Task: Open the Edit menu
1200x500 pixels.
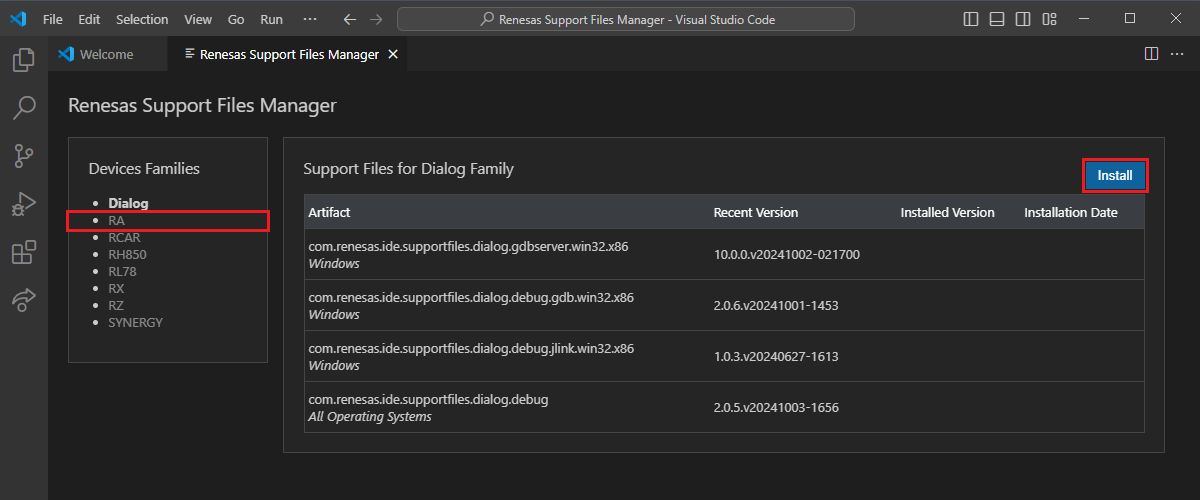Action: pos(89,19)
